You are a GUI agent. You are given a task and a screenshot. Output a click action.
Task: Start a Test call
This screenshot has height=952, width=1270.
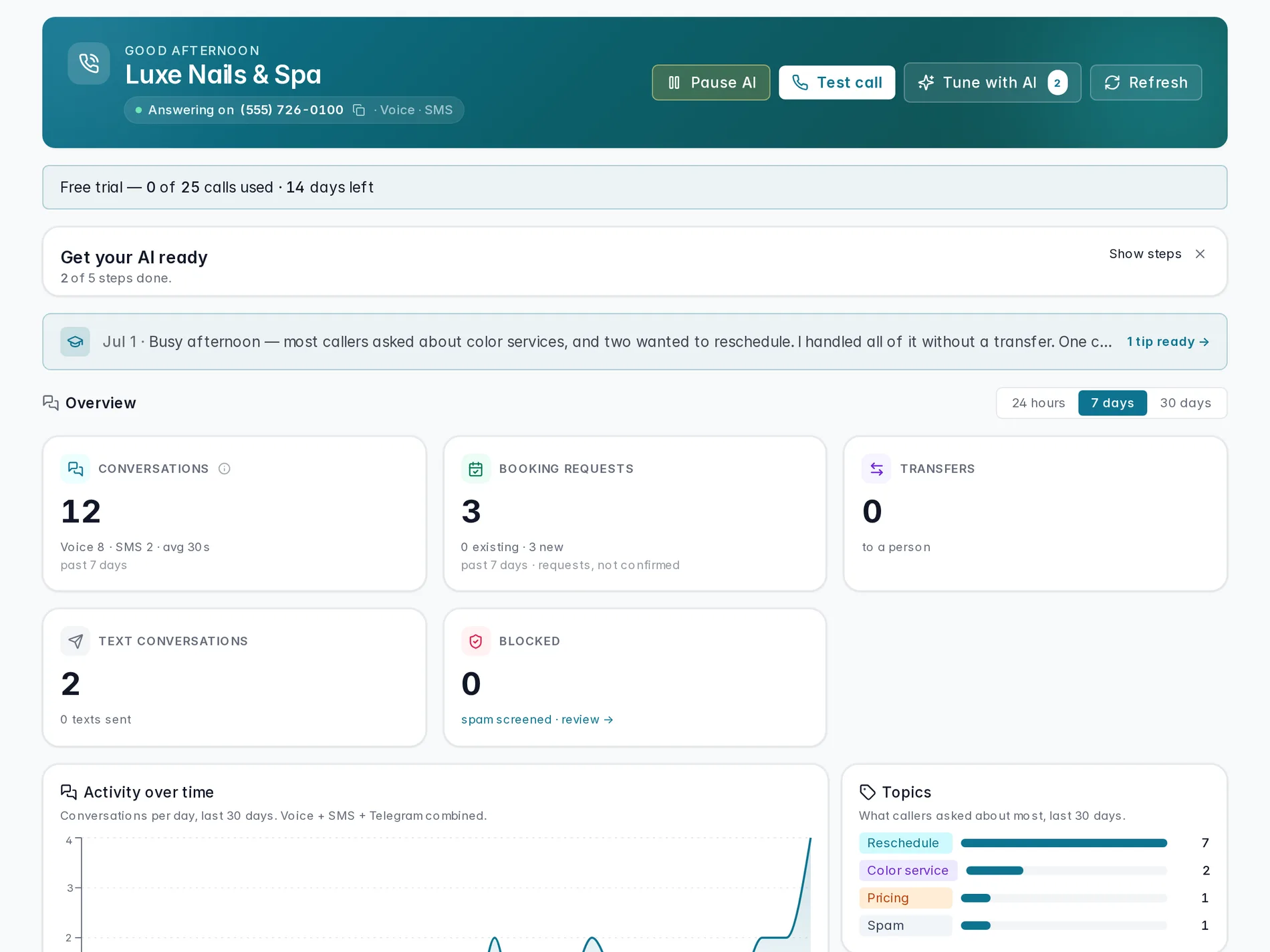click(836, 83)
